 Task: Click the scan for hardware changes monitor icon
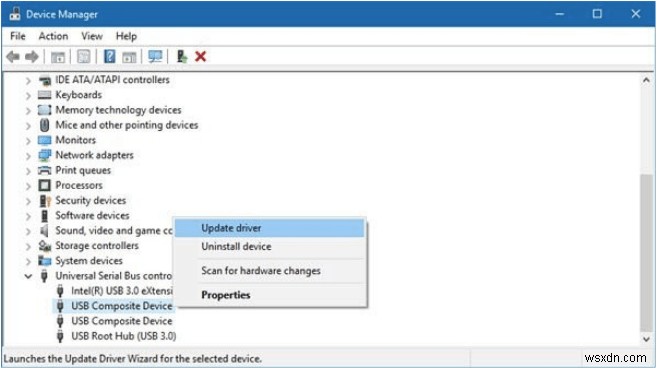click(x=155, y=56)
